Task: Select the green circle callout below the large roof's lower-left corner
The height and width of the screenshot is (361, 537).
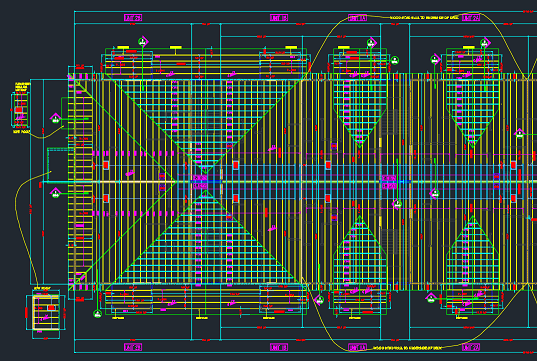Action: click(98, 314)
